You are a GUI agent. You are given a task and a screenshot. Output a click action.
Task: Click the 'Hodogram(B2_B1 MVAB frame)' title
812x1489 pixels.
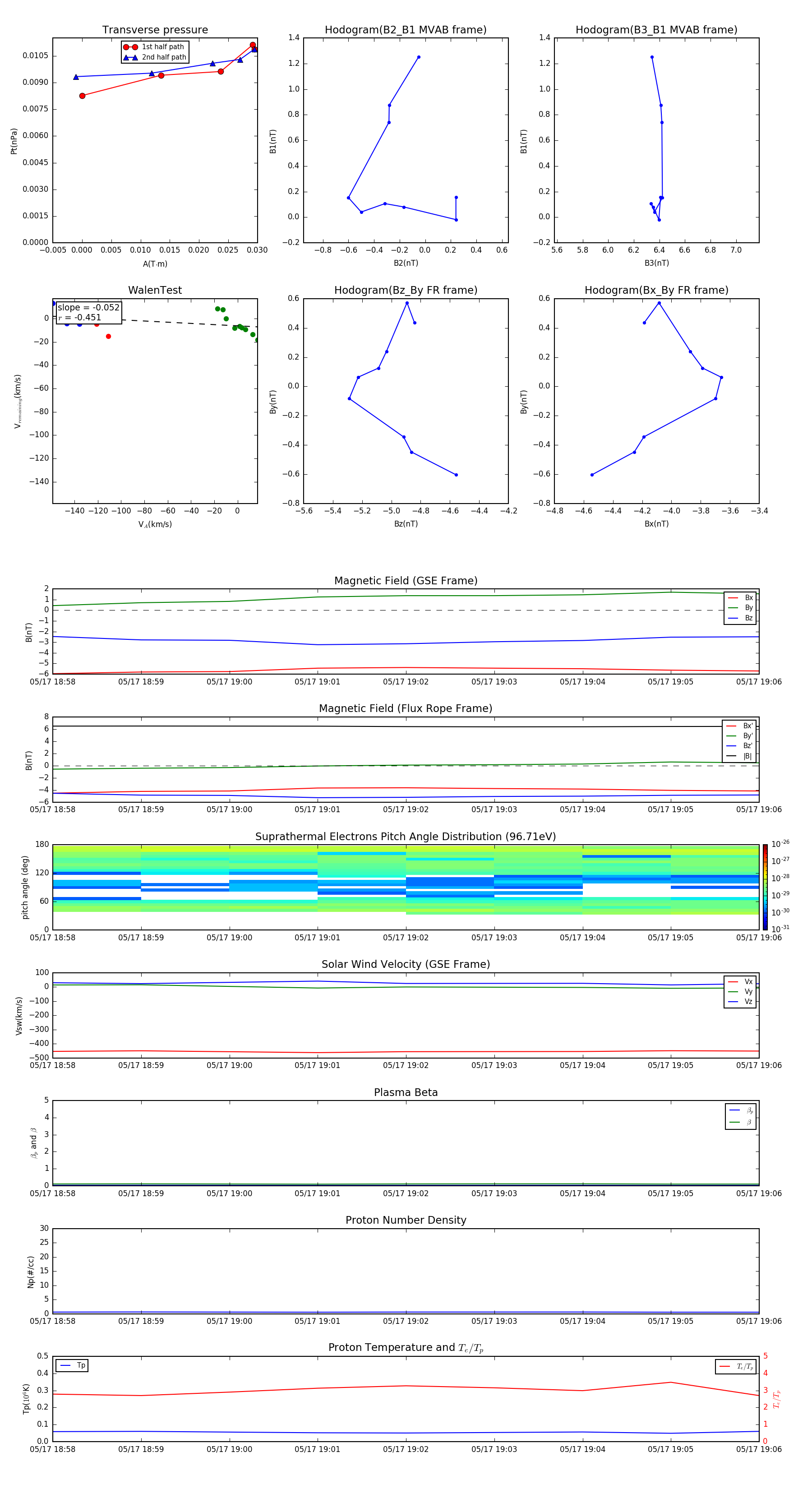click(406, 30)
